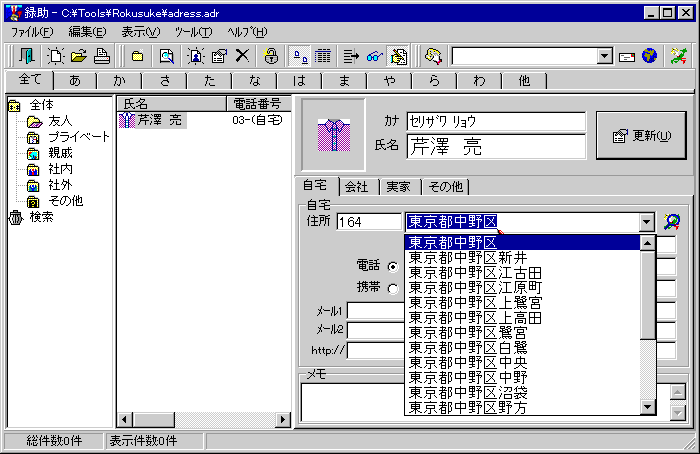This screenshot has width=700, height=454.
Task: Click the delete X toolbar icon
Action: (242, 56)
